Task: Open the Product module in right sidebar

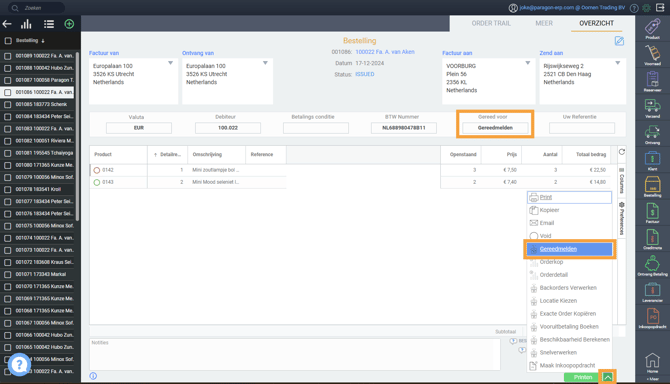Action: pos(652,28)
